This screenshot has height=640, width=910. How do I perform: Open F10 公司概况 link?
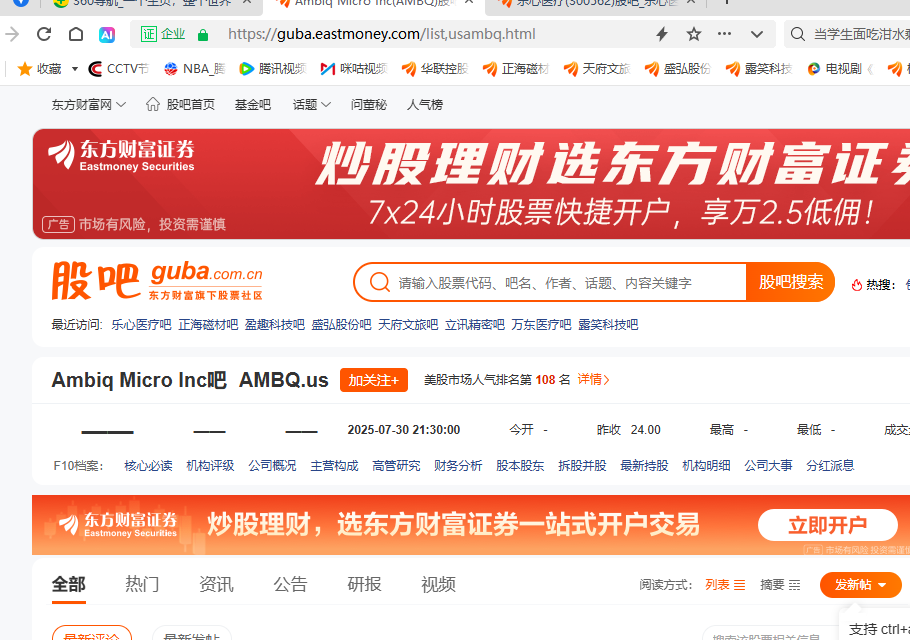[x=272, y=465]
